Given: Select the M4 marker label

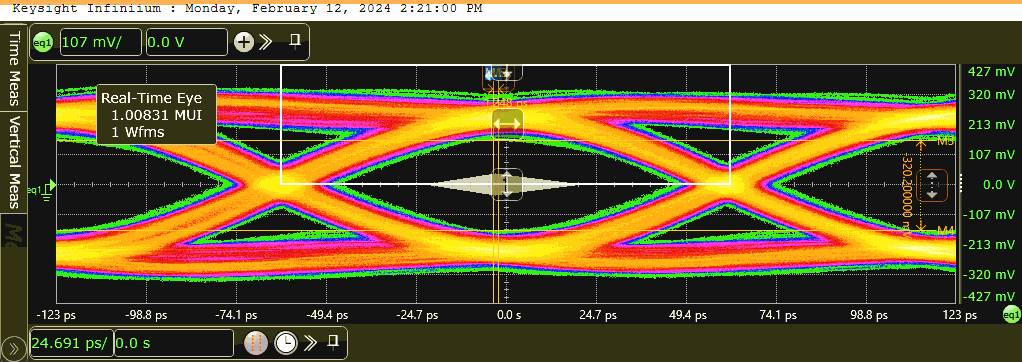Looking at the screenshot, I should tap(946, 230).
